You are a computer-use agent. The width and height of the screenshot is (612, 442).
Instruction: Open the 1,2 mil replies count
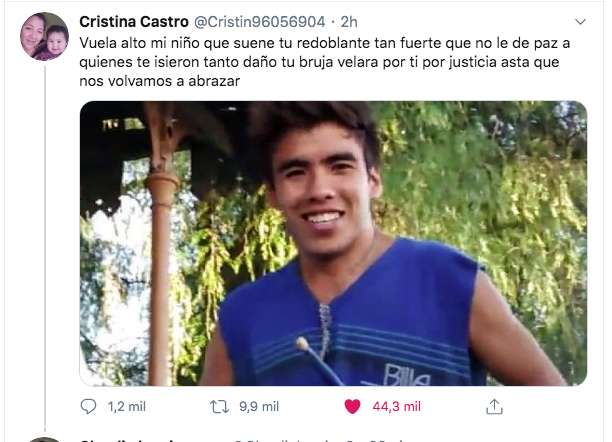(127, 407)
